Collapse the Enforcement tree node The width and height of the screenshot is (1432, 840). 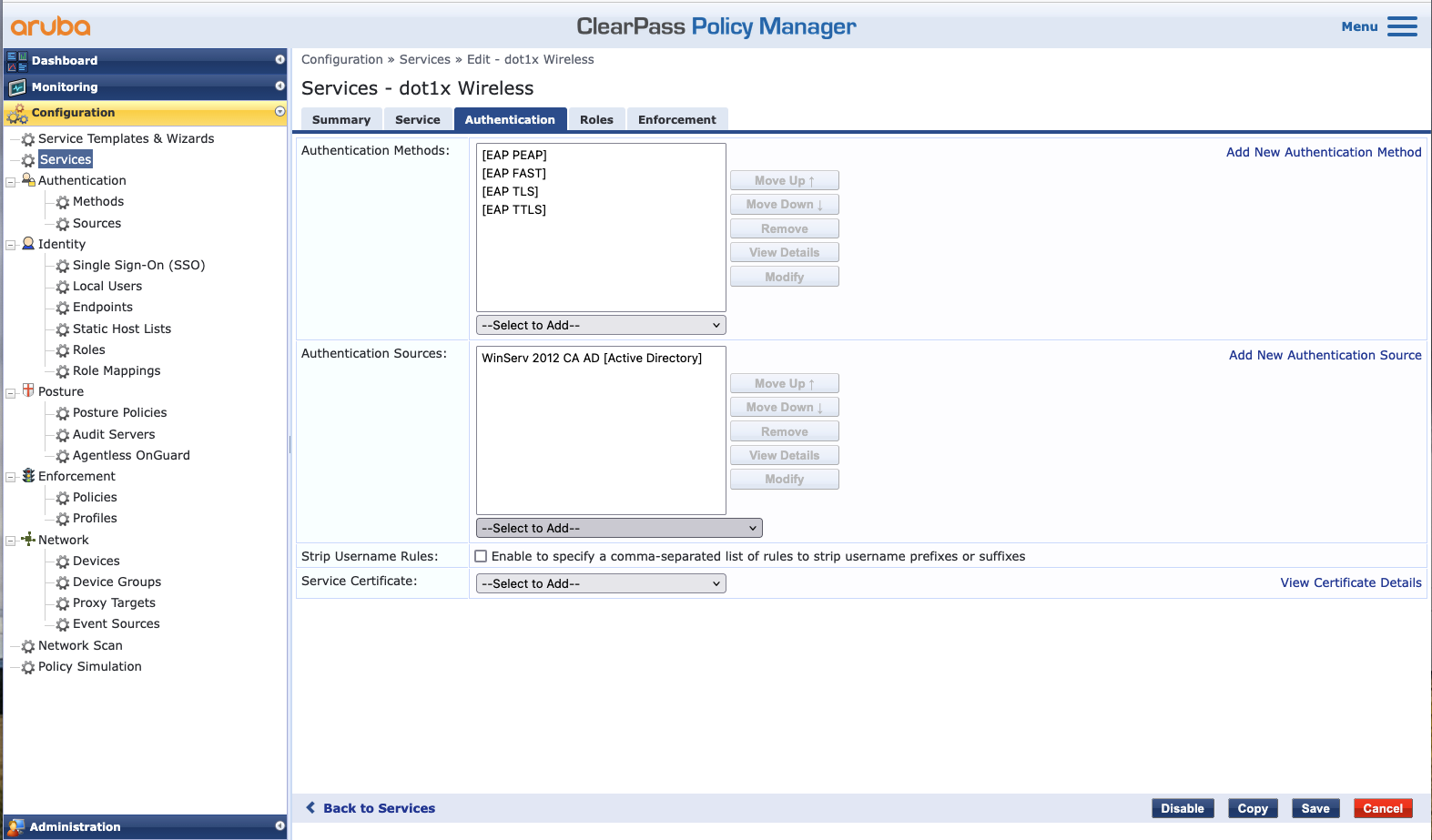[11, 477]
